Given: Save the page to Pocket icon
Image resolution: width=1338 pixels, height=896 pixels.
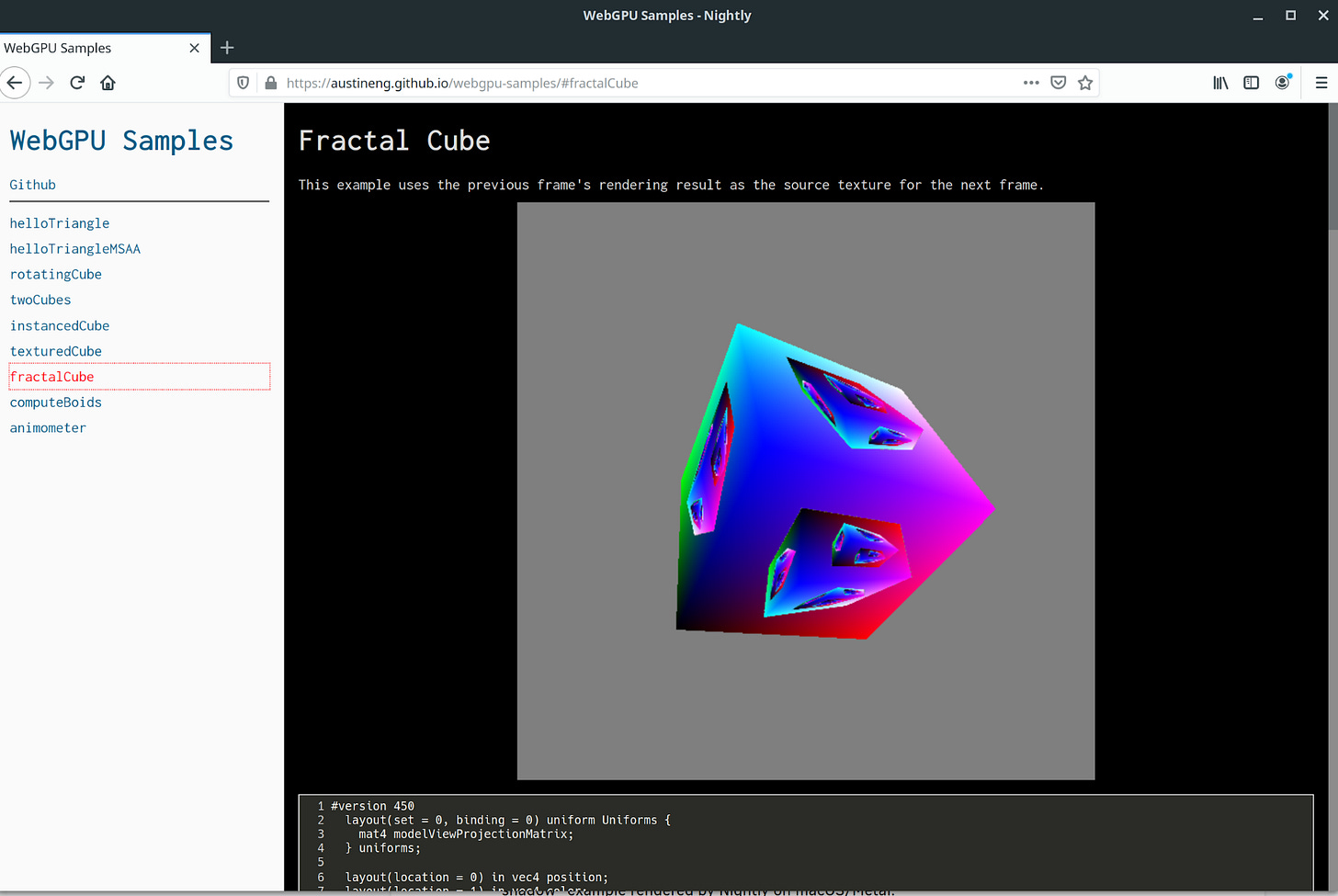Looking at the screenshot, I should pos(1058,82).
